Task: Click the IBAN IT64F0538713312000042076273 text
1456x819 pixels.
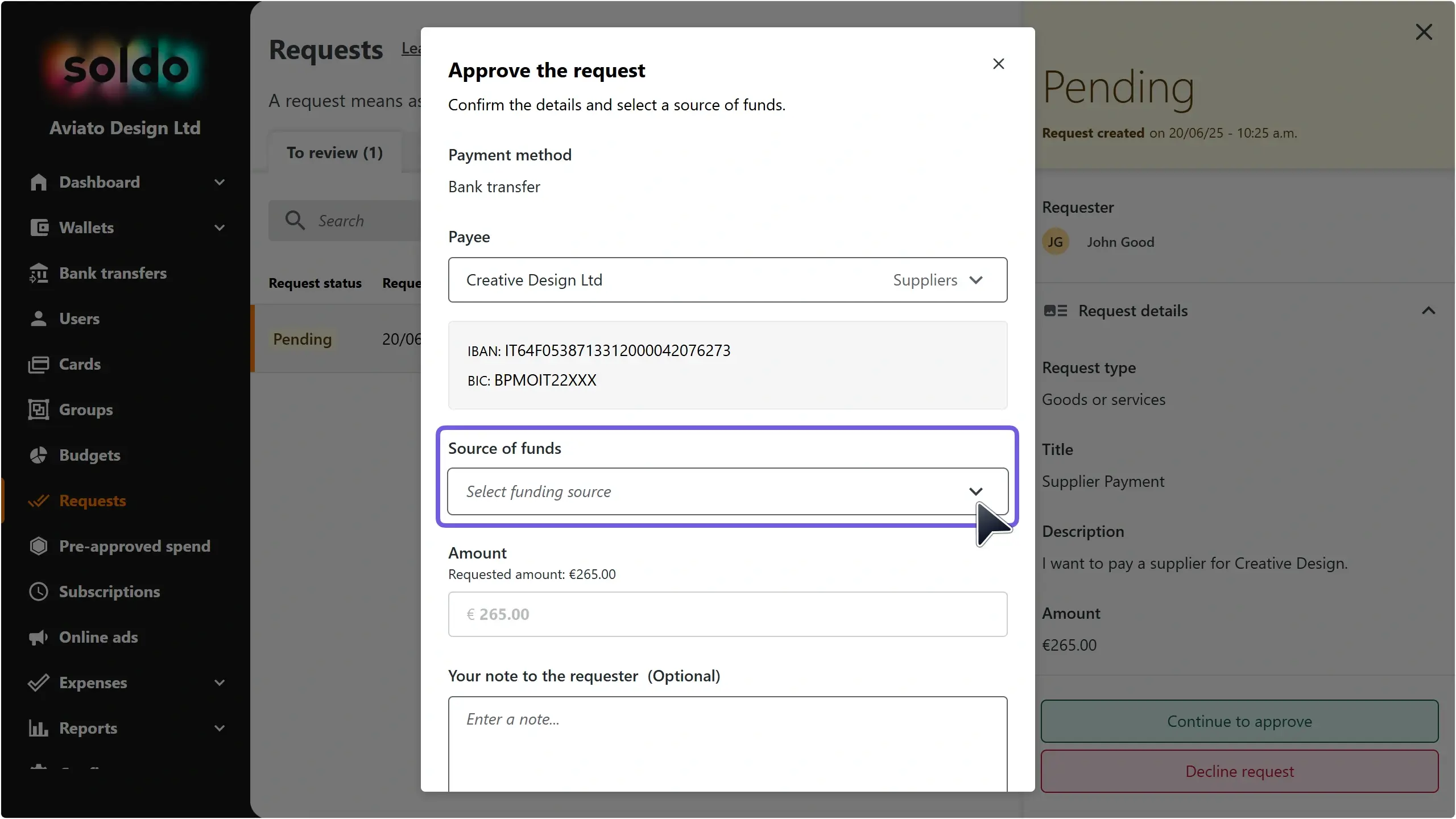Action: point(599,350)
